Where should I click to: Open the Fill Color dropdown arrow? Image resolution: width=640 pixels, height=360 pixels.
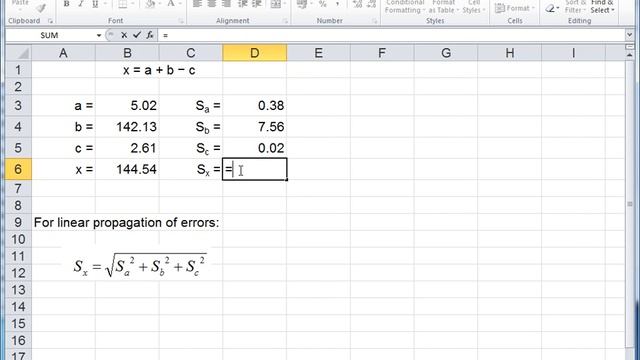pyautogui.click(x=160, y=4)
